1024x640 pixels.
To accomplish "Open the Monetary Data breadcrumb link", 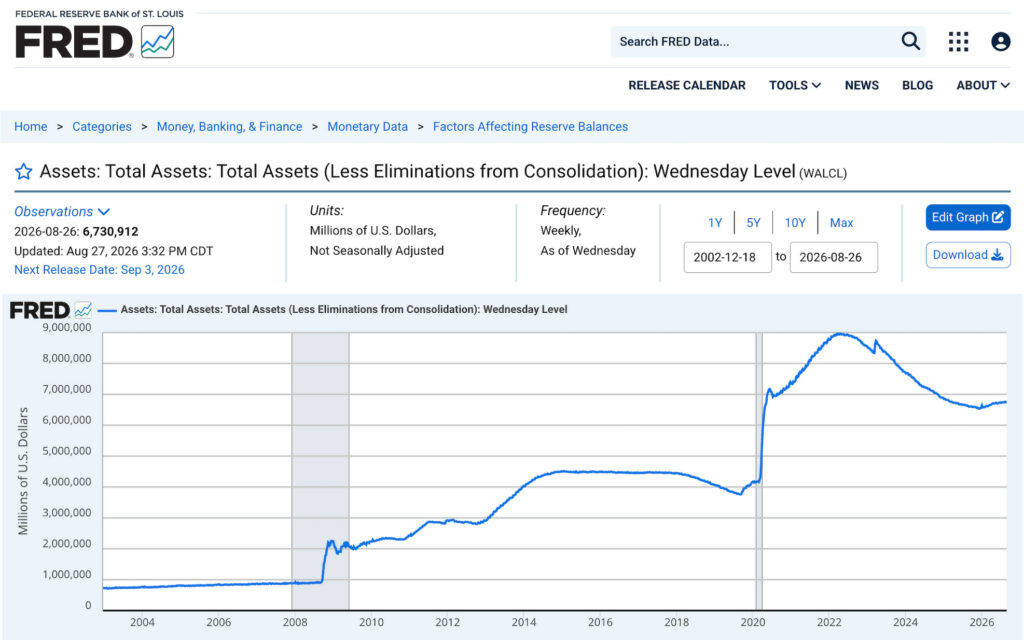I will coord(367,127).
